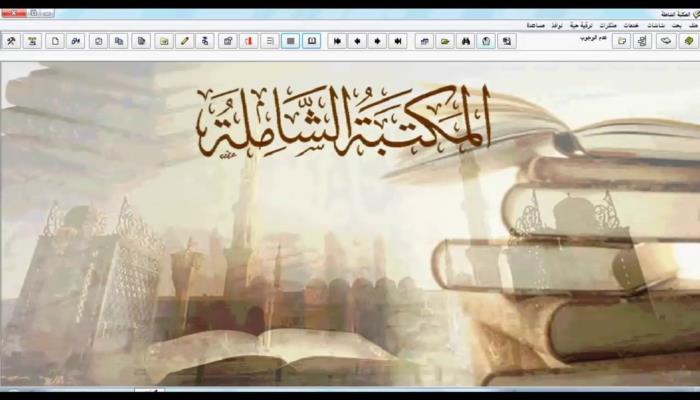700x400 pixels.
Task: Select the pencil edit icon
Action: tap(184, 41)
